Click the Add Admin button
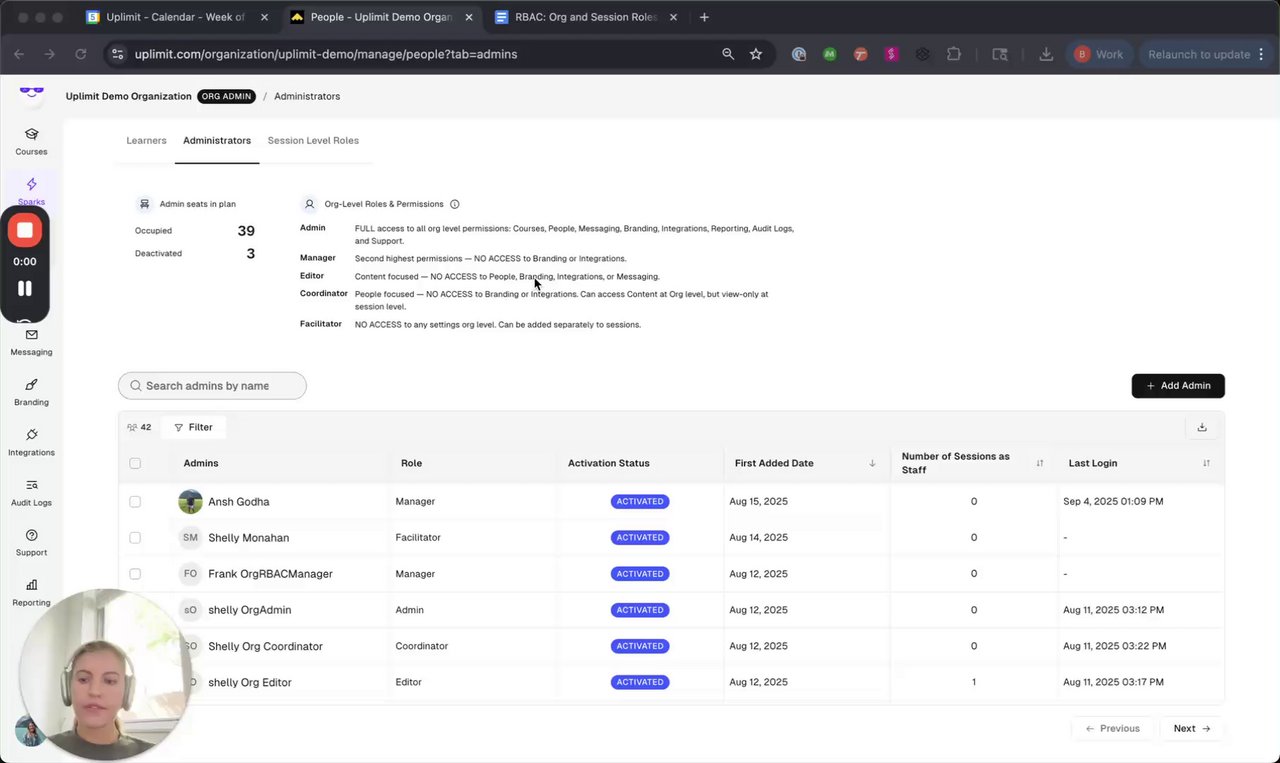This screenshot has height=763, width=1280. (1178, 386)
